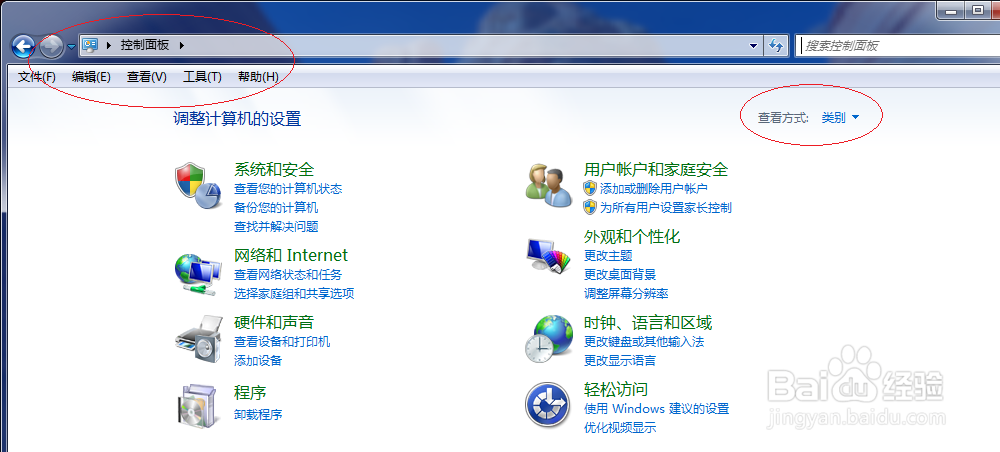Open 硬件和声音 category heading

(x=274, y=323)
